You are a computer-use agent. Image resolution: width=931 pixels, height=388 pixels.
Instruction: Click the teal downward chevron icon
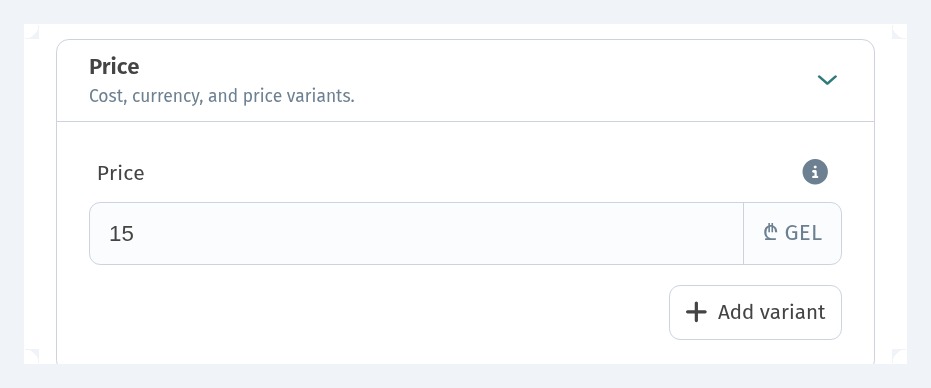[826, 80]
